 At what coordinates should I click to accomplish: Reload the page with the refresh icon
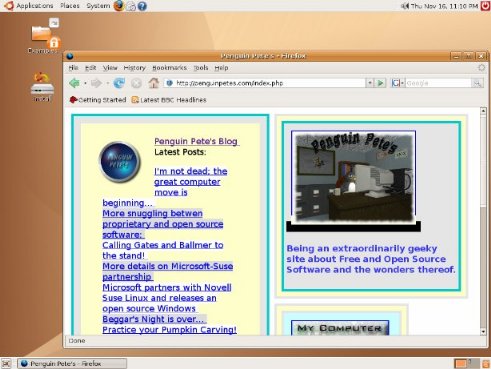point(119,83)
